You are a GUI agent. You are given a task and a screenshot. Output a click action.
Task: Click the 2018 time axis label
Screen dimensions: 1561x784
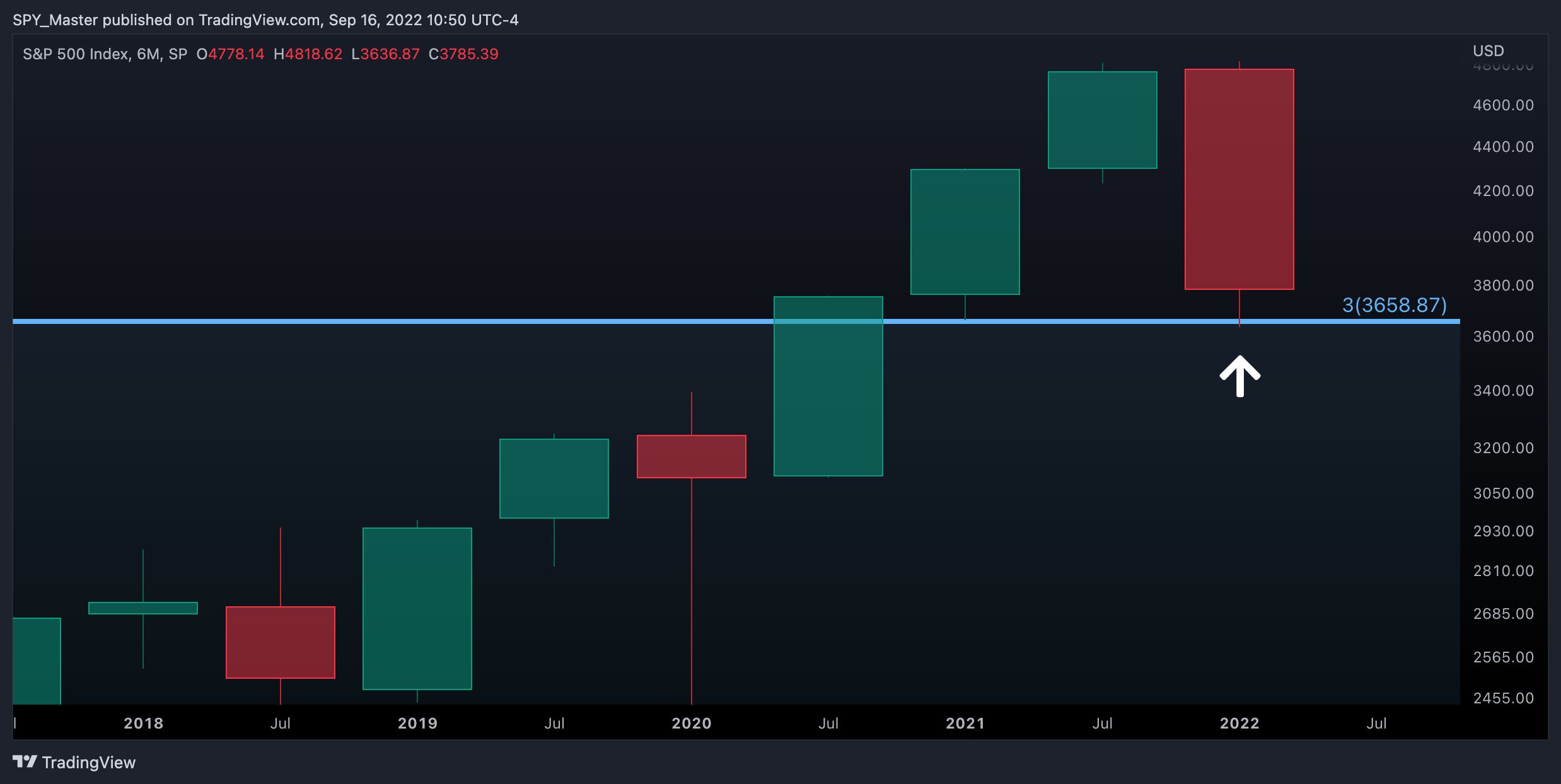click(143, 723)
